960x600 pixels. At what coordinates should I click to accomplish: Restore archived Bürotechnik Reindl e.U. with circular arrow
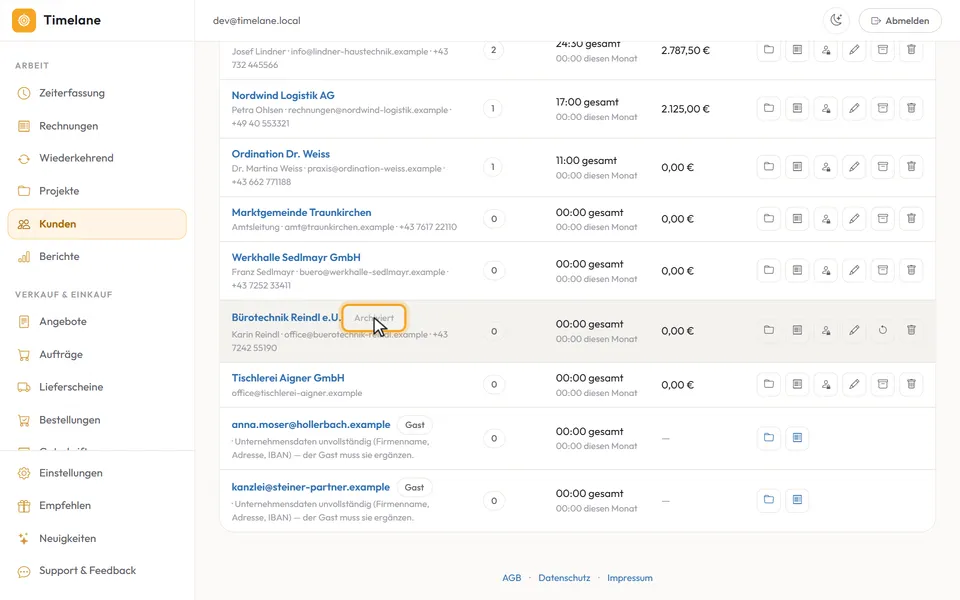(883, 330)
